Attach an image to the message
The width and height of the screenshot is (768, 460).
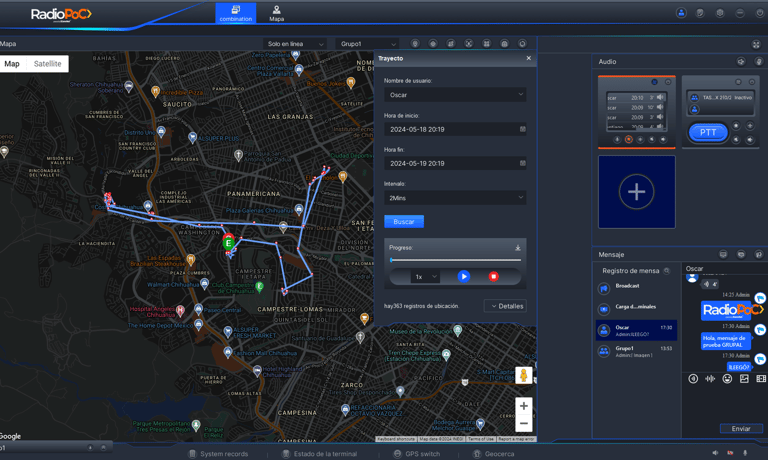[x=744, y=379]
